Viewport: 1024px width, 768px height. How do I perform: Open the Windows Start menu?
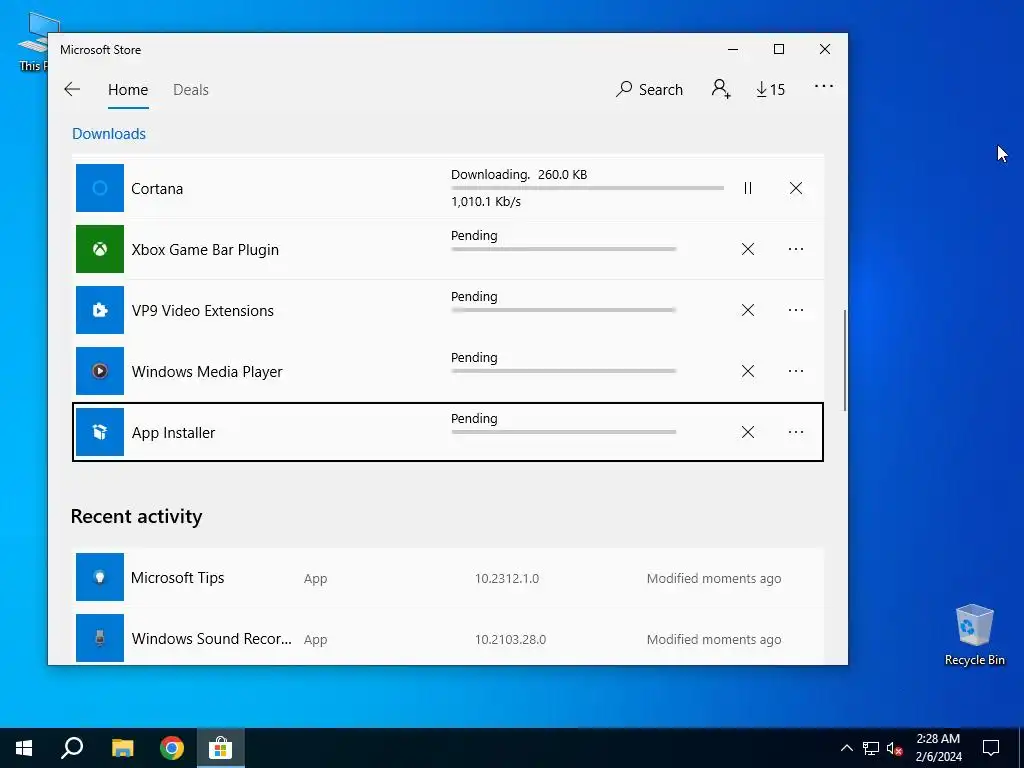pos(24,748)
